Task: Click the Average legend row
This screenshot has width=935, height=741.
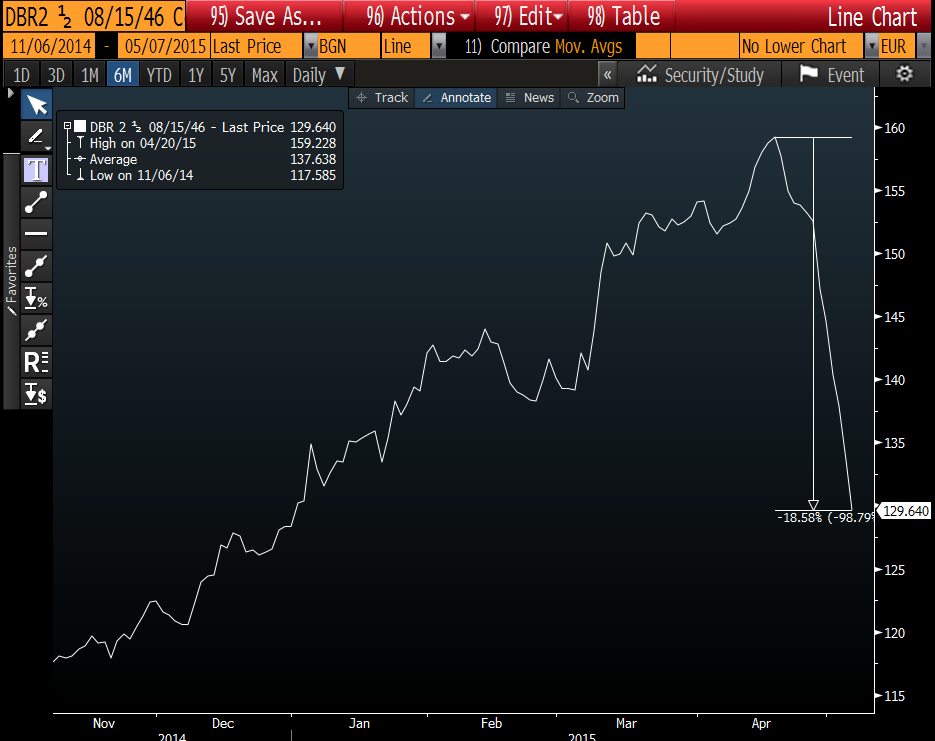Action: click(x=205, y=159)
